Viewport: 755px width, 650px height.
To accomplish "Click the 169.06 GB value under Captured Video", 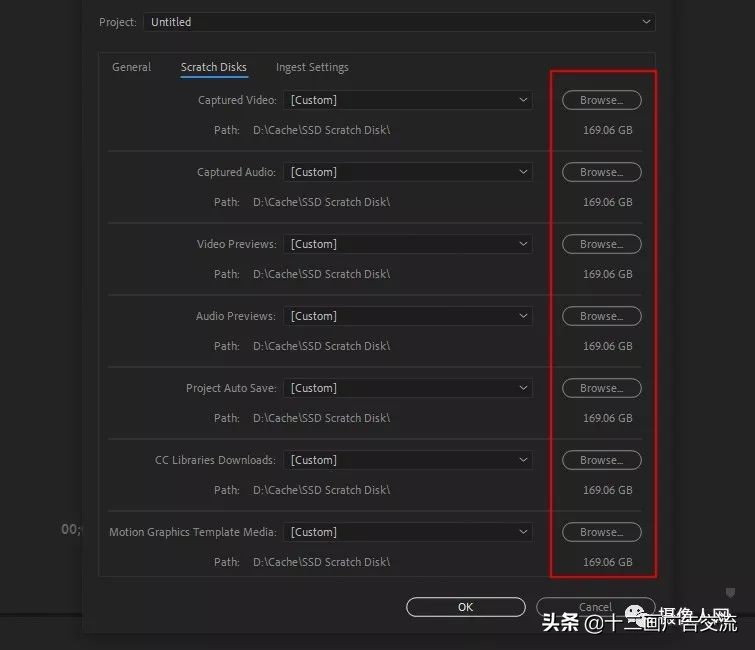I will 608,130.
